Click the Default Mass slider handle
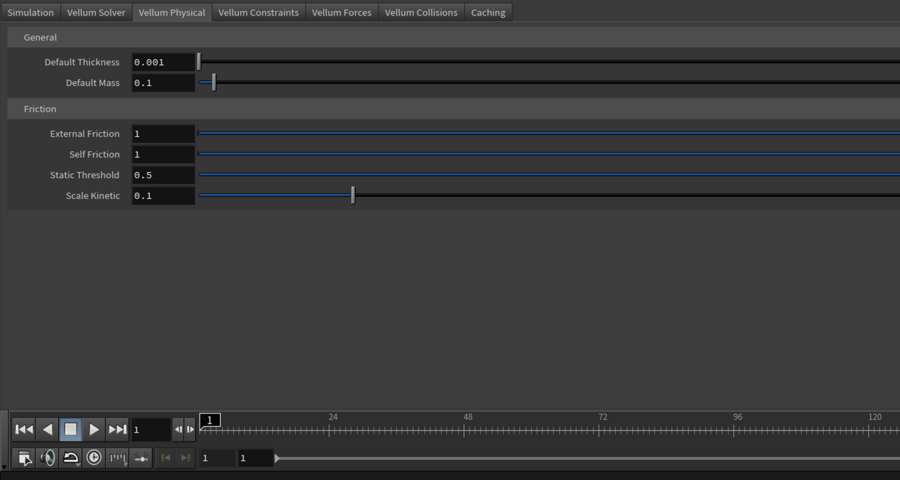The width and height of the screenshot is (900, 480). point(214,83)
